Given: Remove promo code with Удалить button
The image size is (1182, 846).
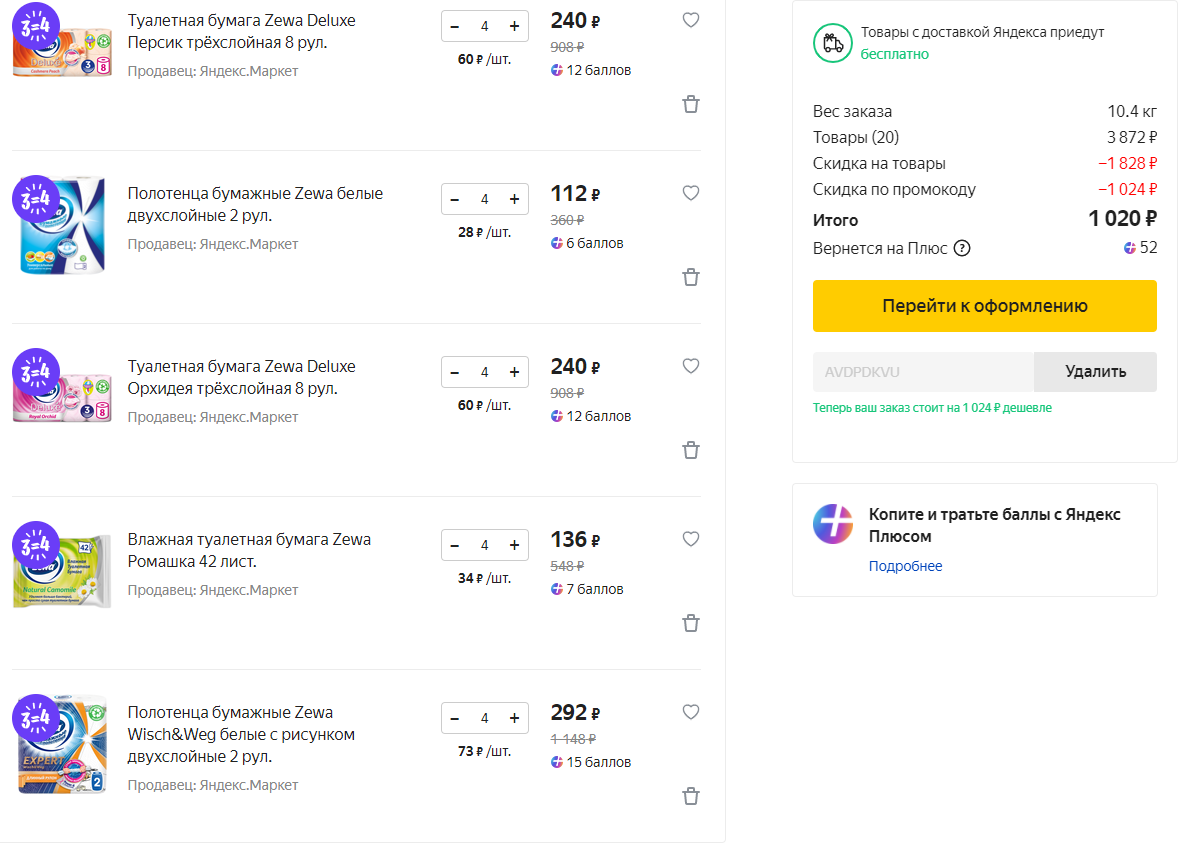Looking at the screenshot, I should (1095, 372).
